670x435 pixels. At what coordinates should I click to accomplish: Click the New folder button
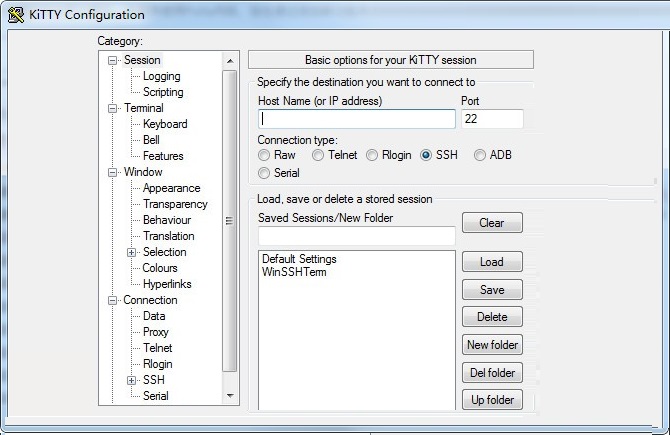492,345
